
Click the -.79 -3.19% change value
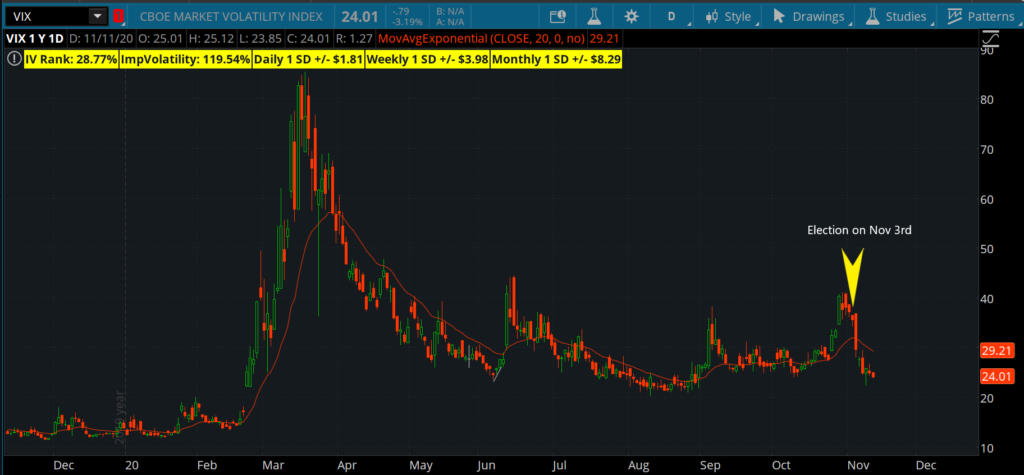[406, 16]
